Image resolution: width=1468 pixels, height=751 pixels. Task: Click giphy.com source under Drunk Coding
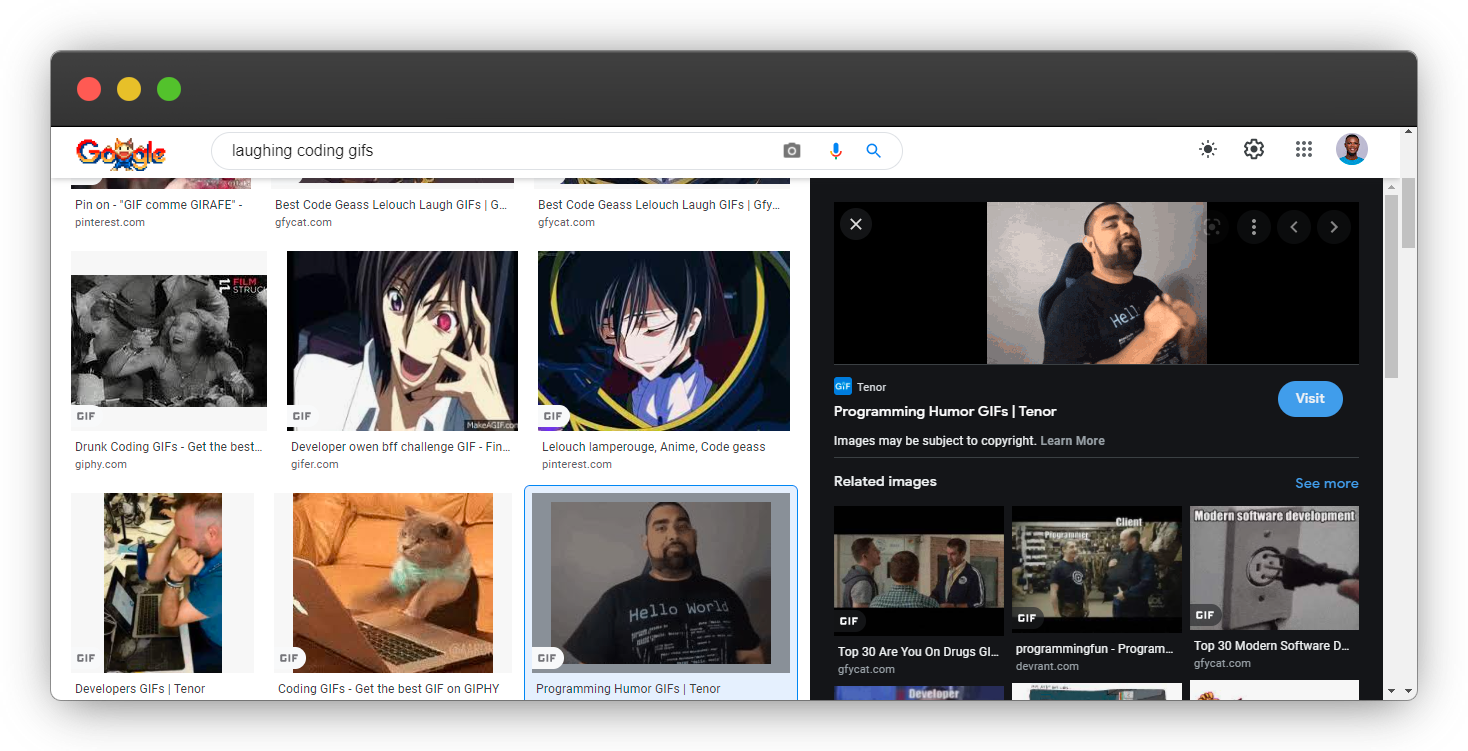pos(101,465)
